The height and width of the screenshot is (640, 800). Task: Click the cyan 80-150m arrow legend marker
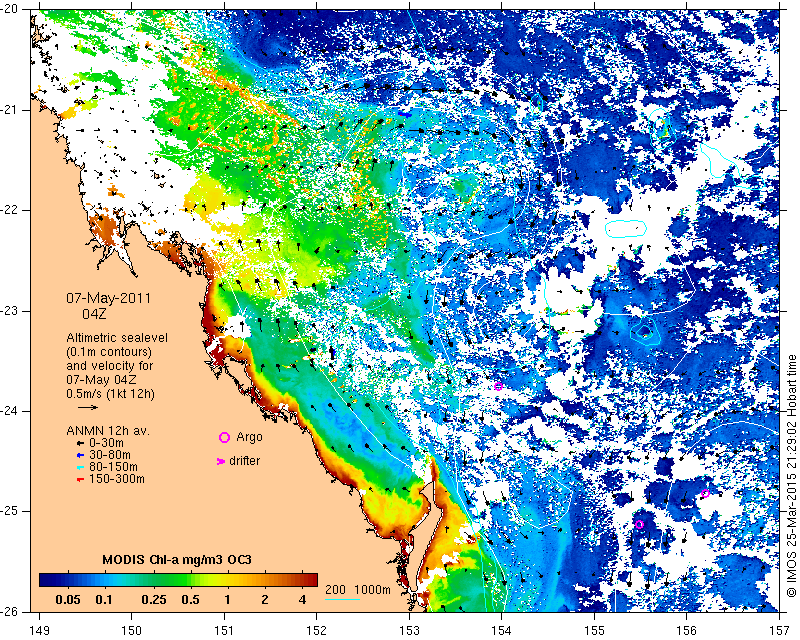[x=80, y=467]
